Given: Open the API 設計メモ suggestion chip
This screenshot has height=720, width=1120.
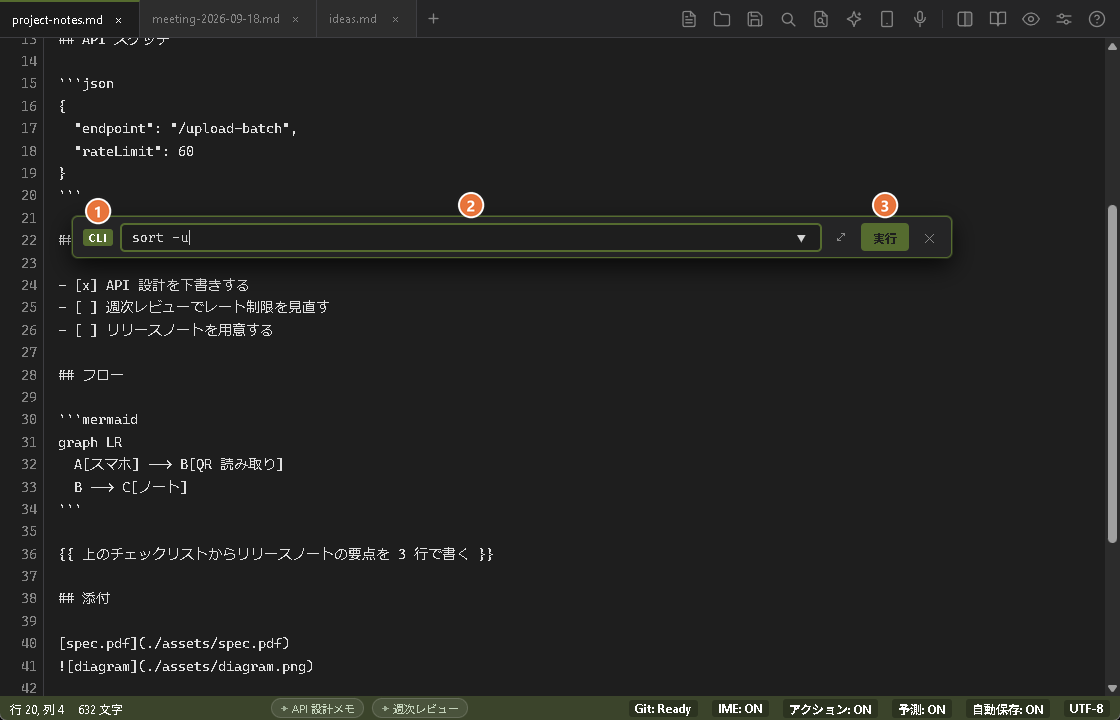Looking at the screenshot, I should [x=318, y=709].
